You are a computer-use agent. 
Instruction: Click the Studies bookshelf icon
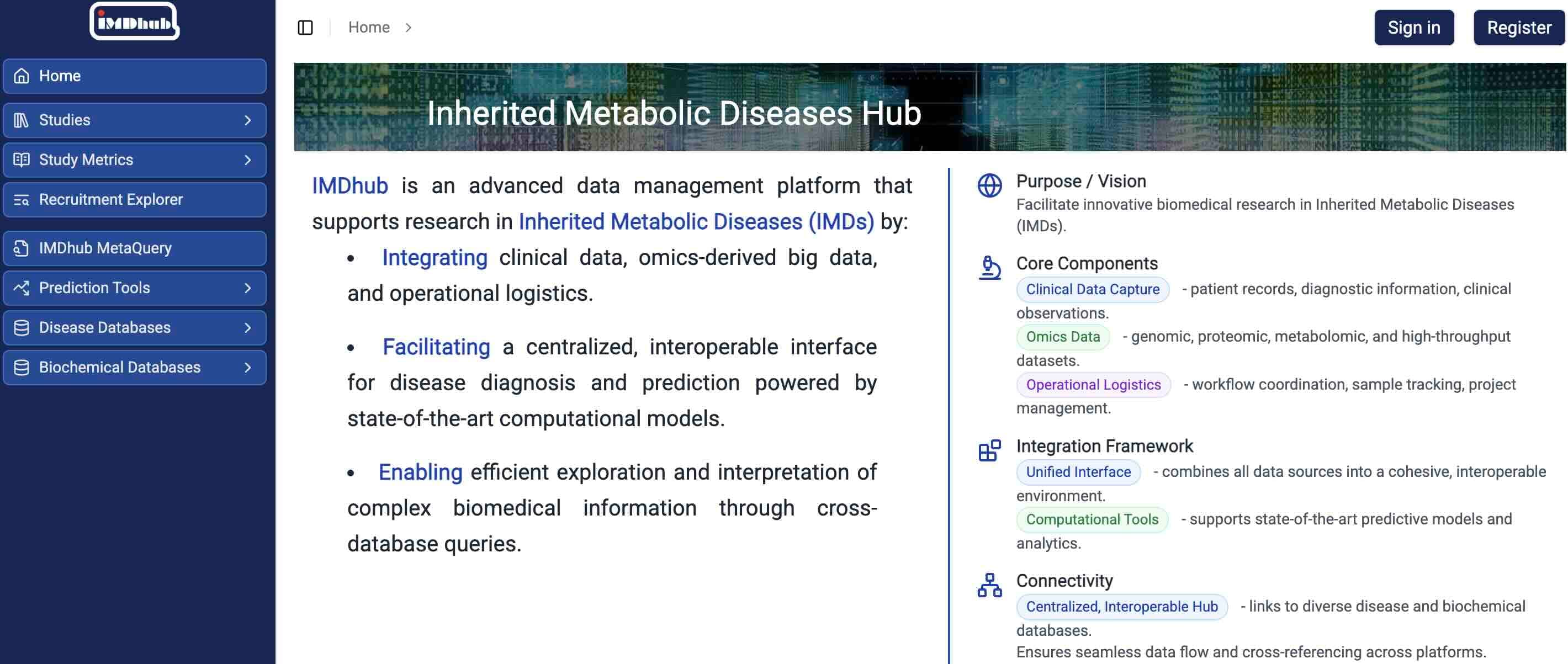pyautogui.click(x=22, y=120)
